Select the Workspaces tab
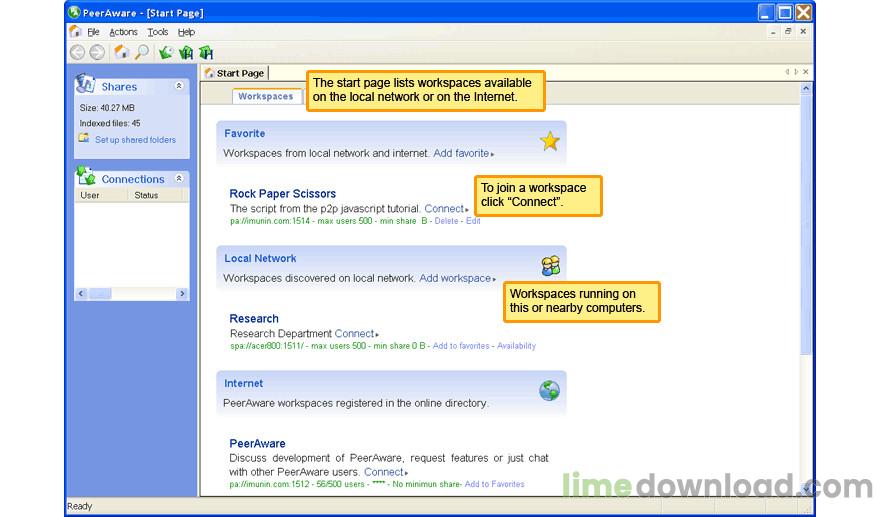Screen dimensions: 880x517 pyautogui.click(x=265, y=97)
